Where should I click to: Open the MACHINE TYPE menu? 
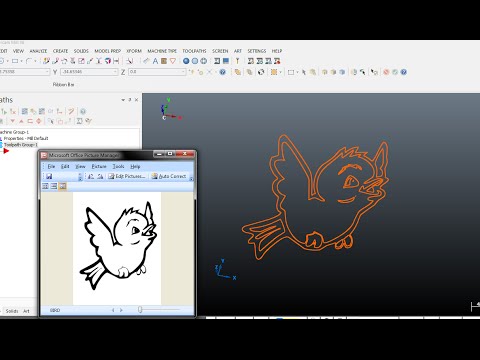click(x=162, y=51)
